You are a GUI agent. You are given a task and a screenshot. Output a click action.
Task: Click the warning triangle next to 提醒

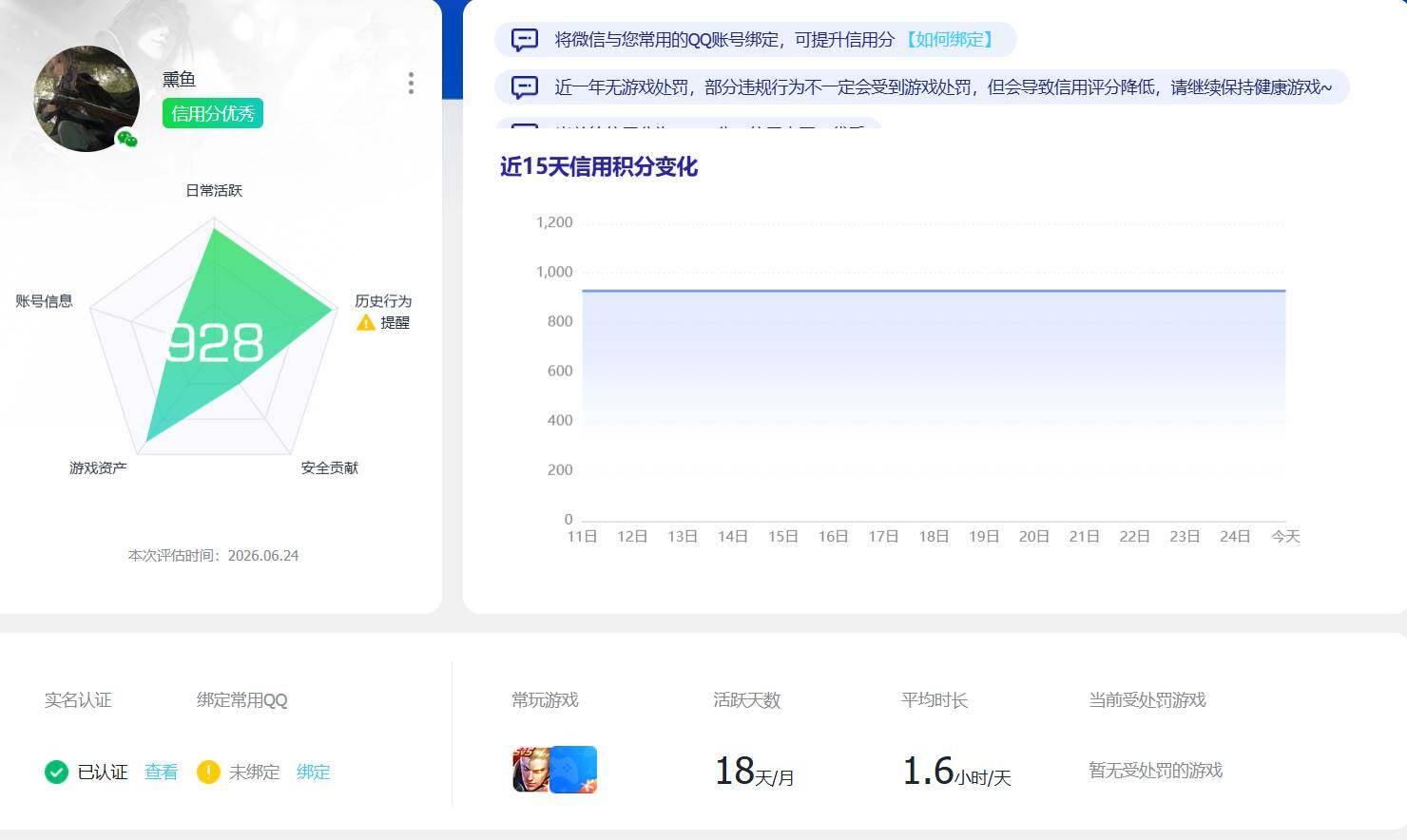366,323
